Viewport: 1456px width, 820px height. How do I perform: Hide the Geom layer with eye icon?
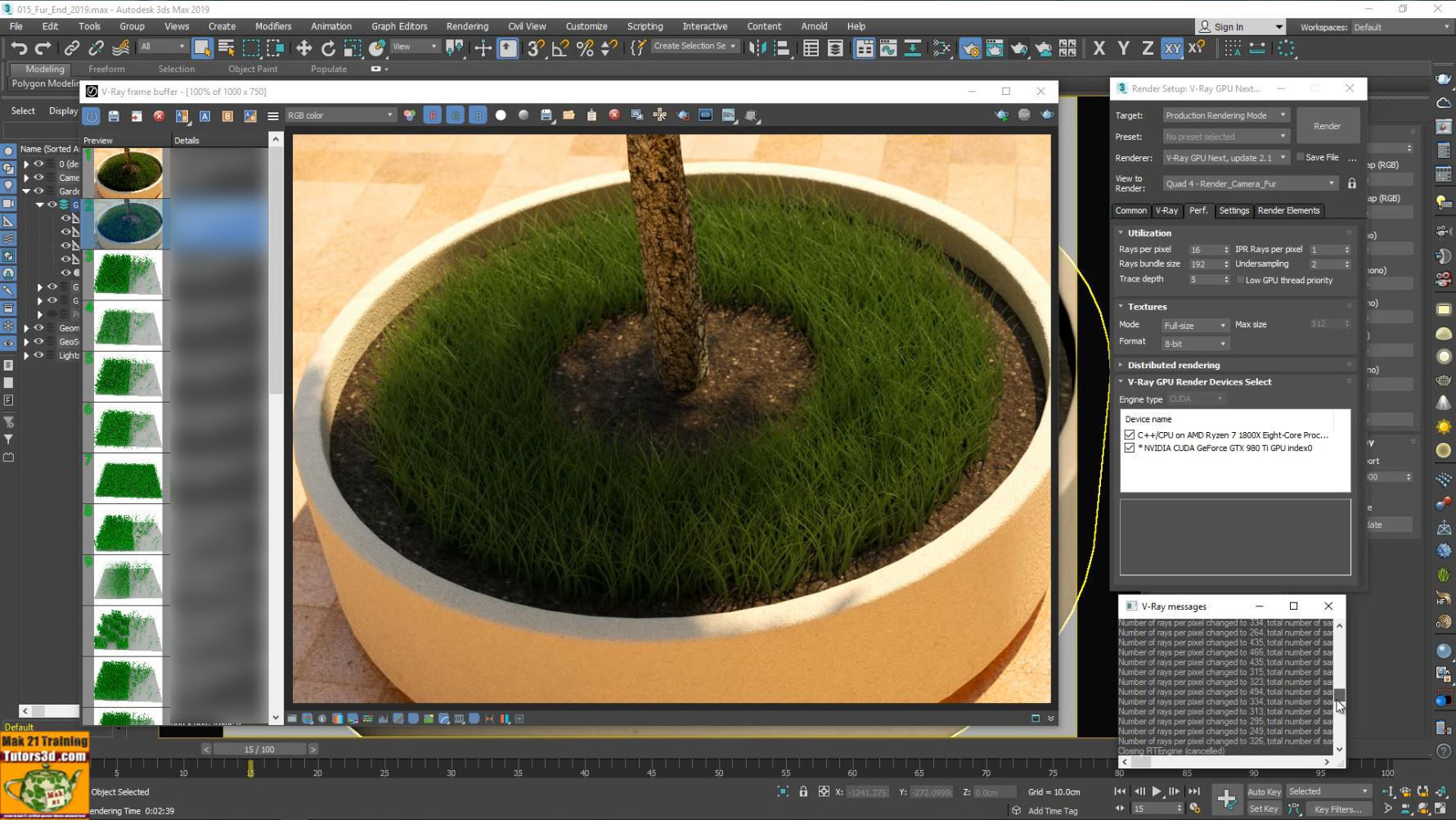pyautogui.click(x=38, y=328)
